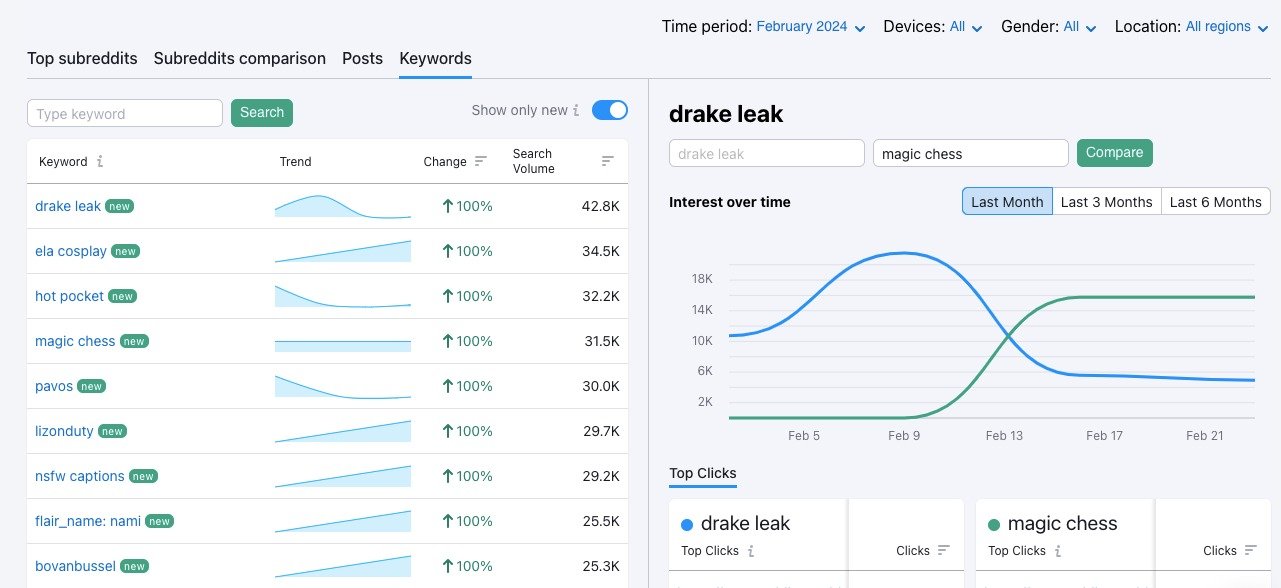Click the magic chess comparison input field

[x=970, y=152]
